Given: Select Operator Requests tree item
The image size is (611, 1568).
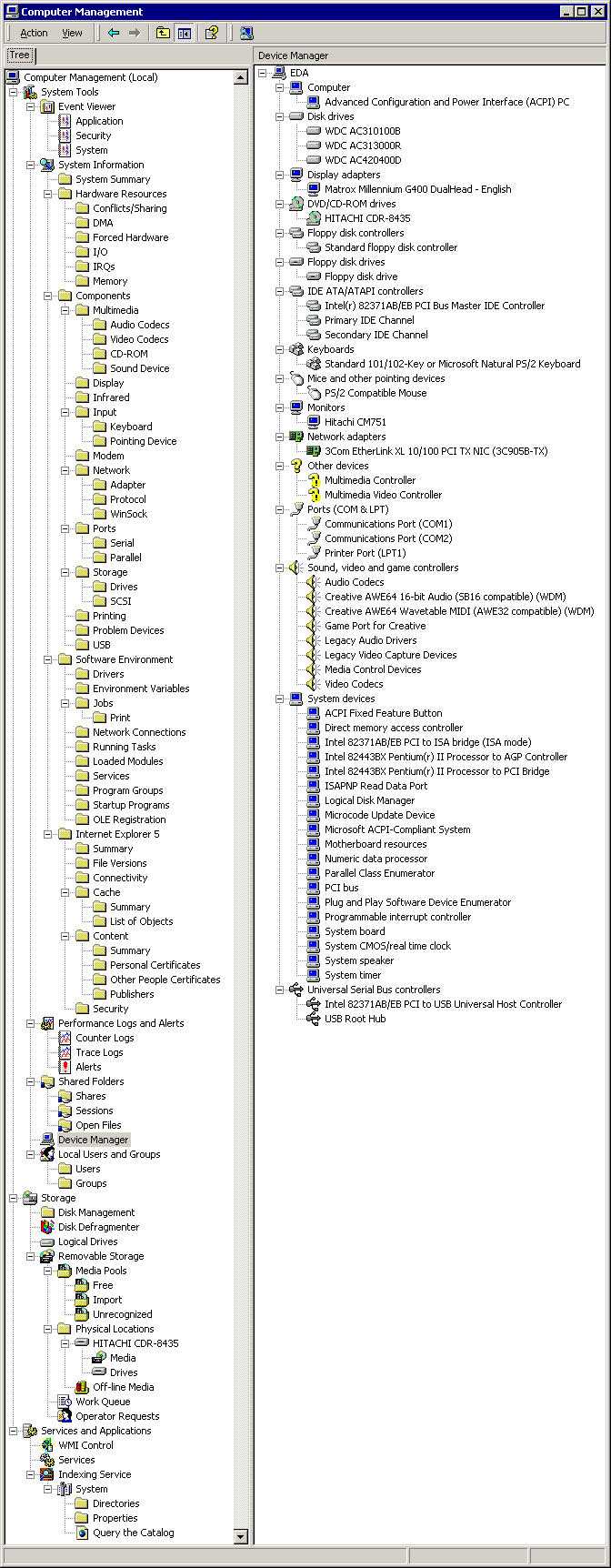Looking at the screenshot, I should [x=117, y=1416].
